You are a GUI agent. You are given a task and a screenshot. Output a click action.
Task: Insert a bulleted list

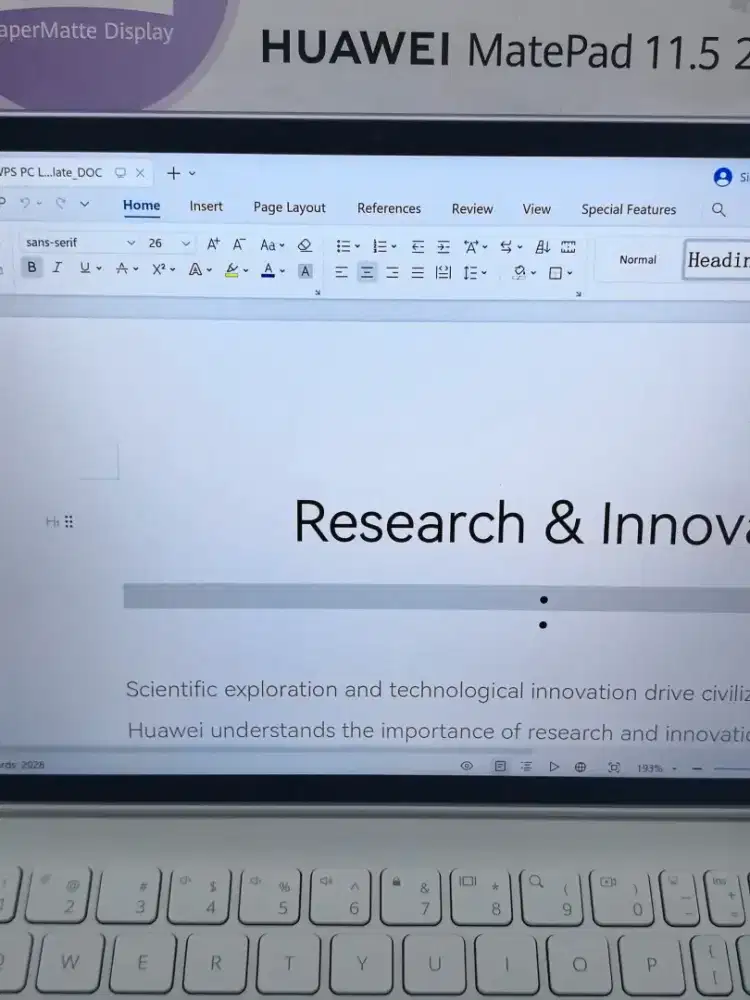343,246
